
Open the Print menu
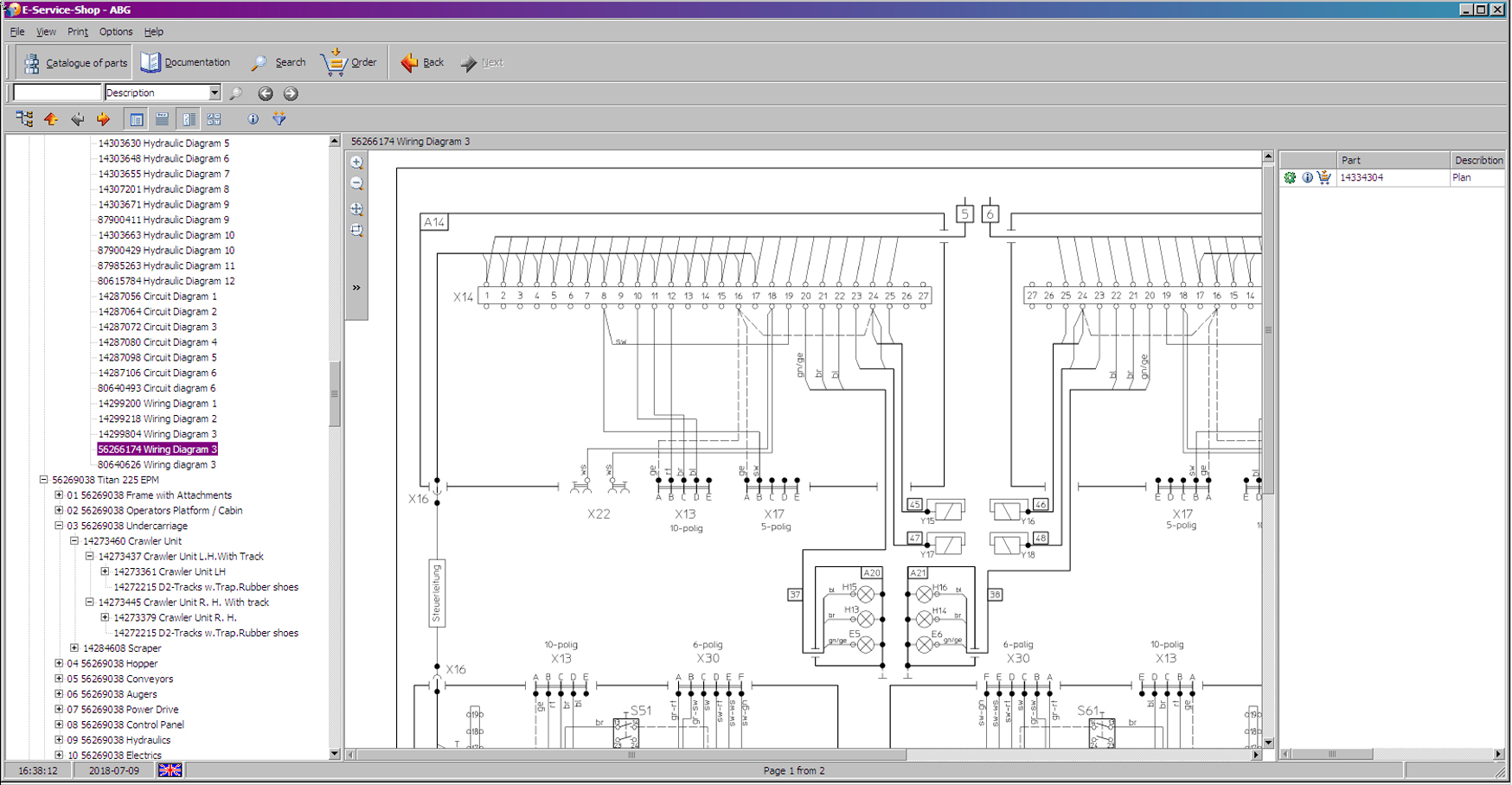pos(78,32)
